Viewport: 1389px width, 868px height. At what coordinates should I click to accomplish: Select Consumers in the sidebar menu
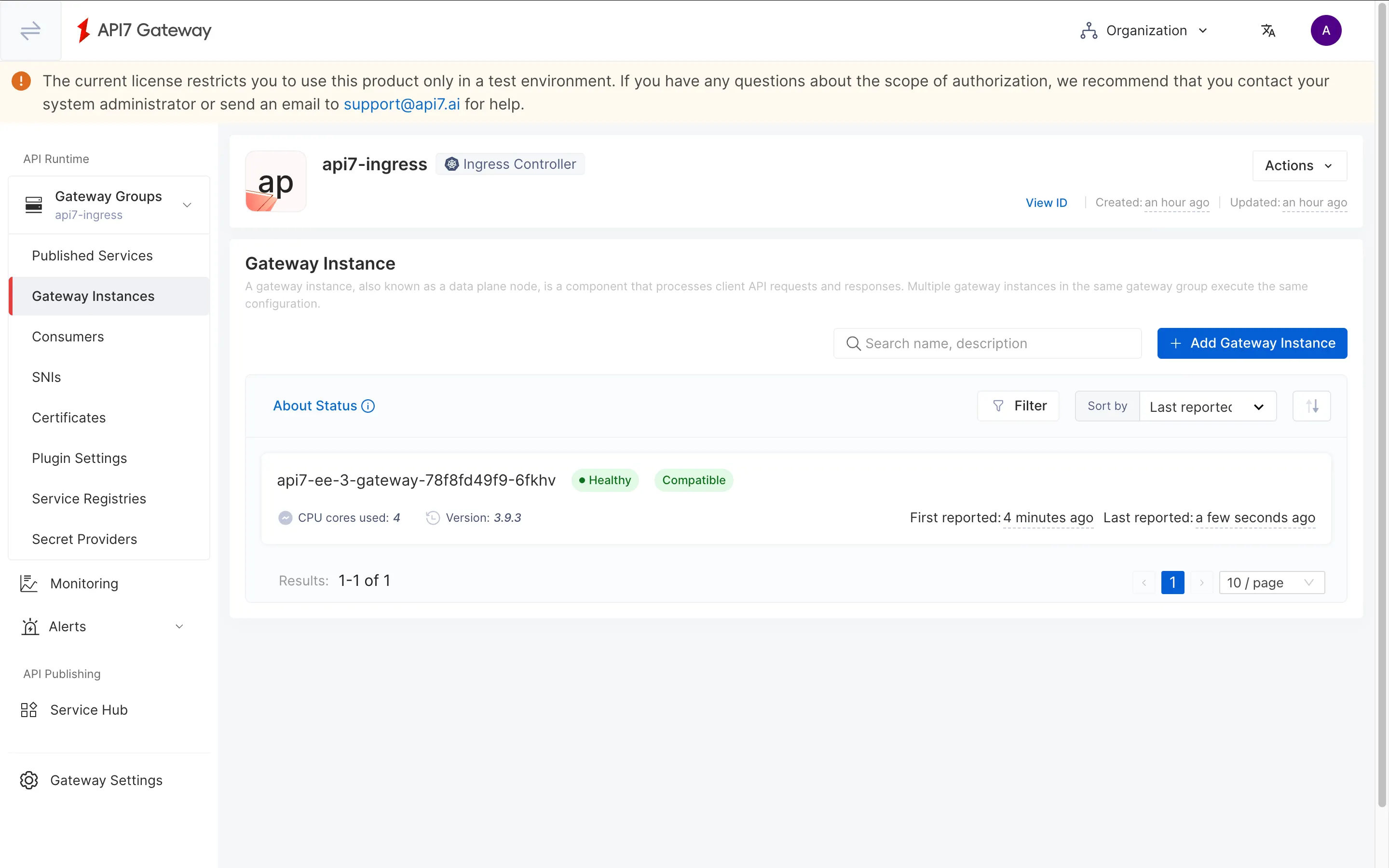[x=68, y=337]
